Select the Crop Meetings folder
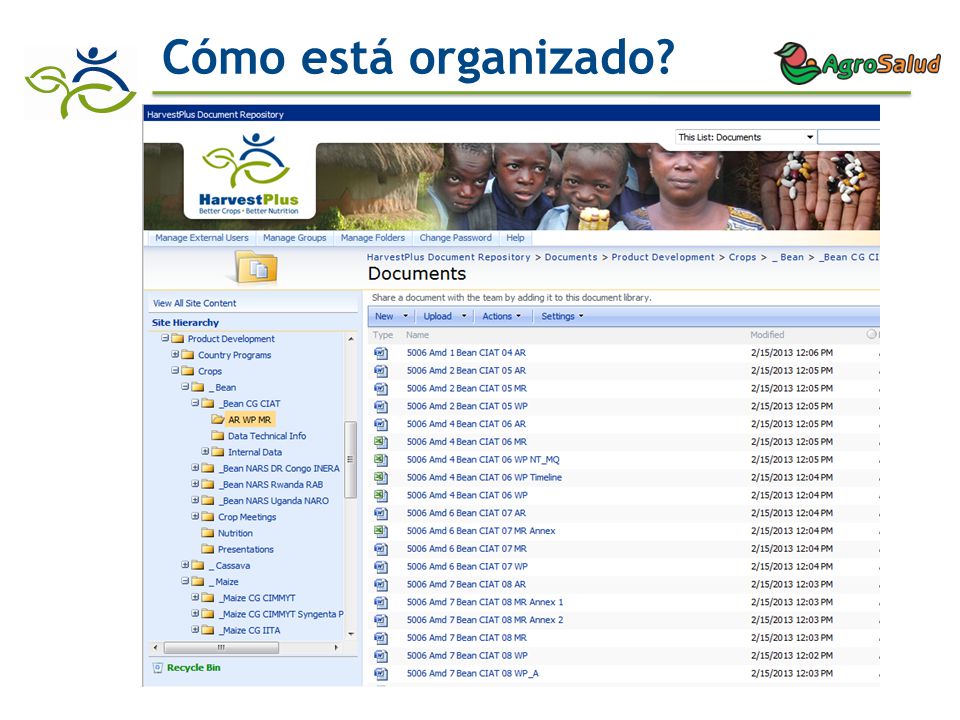 pos(247,517)
